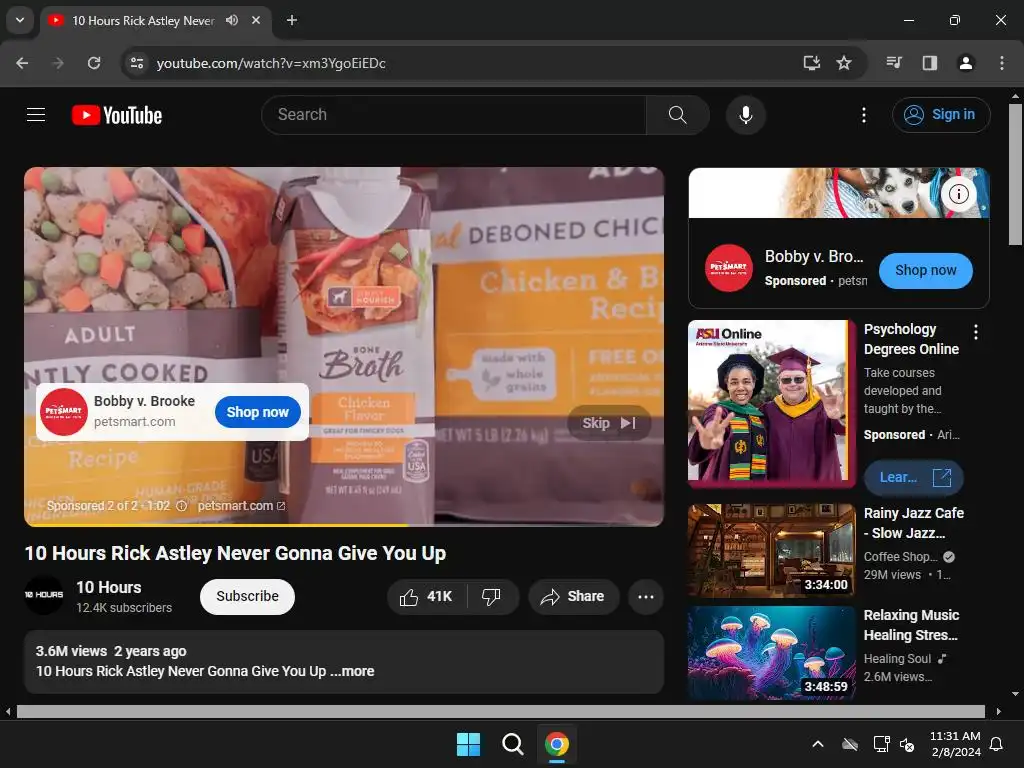Open Relaxing Music jellyfish video thumbnail

tap(771, 653)
